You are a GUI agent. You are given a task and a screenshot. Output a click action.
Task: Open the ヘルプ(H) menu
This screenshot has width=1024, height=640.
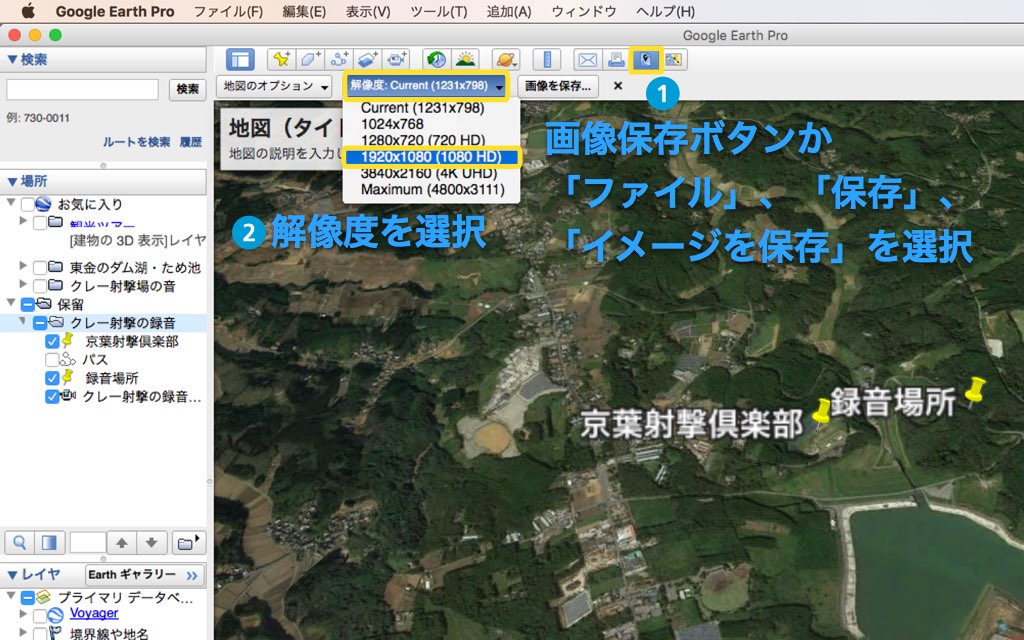pyautogui.click(x=665, y=12)
